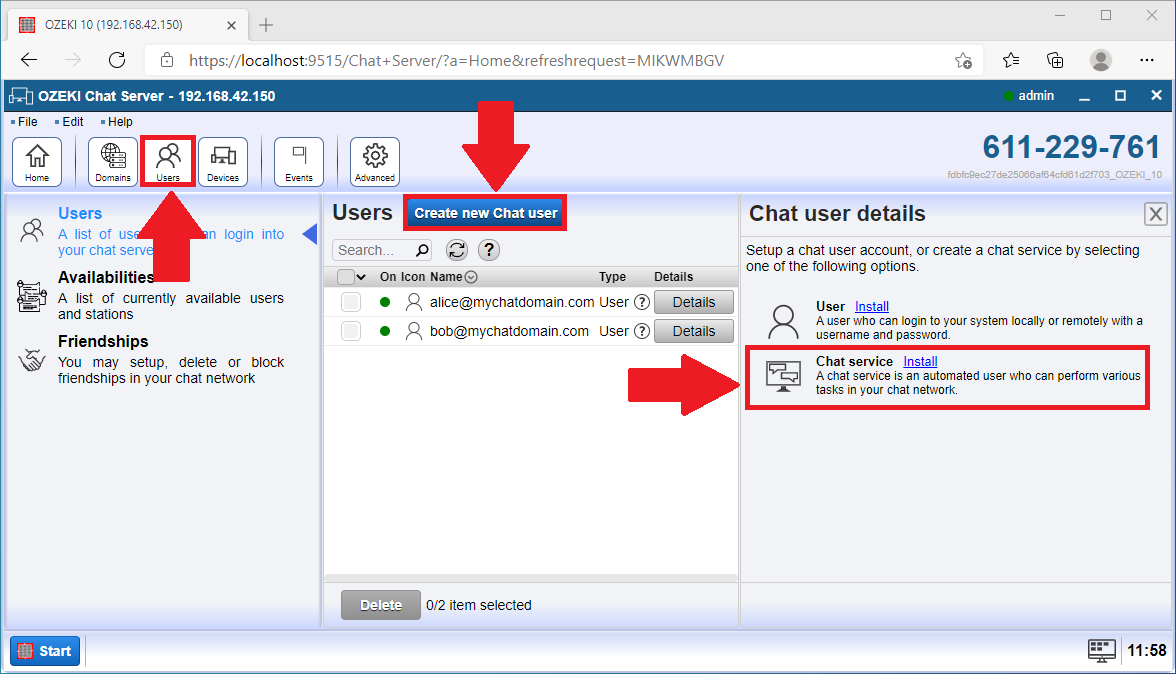Screen dimensions: 1176x674
Task: Open the Name column sort dropdown
Action: click(469, 276)
